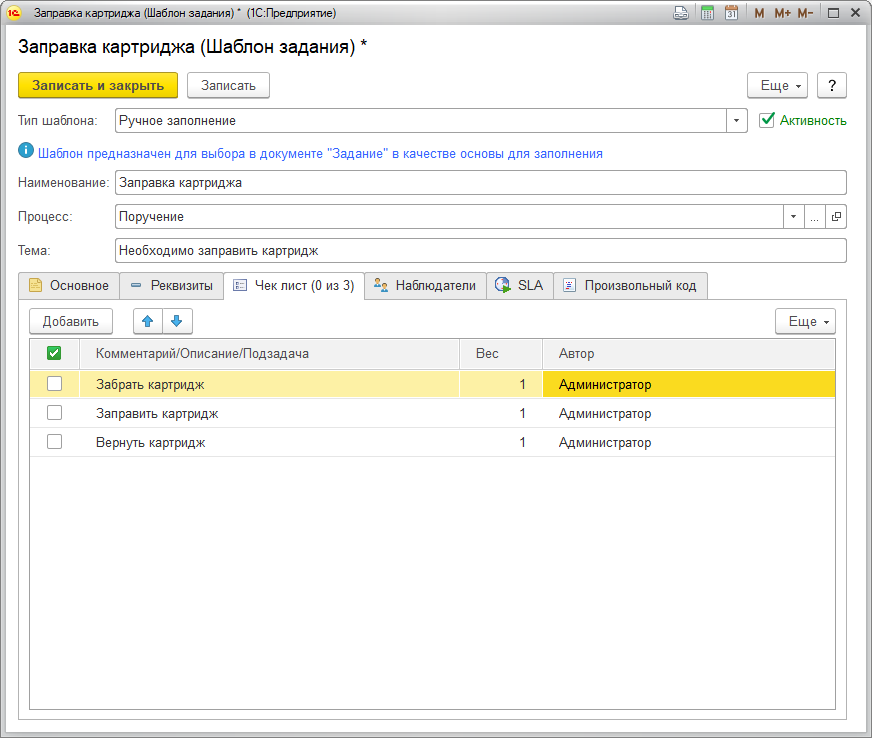872x738 pixels.
Task: Select the Вернуть картридж row text
Action: coord(151,443)
